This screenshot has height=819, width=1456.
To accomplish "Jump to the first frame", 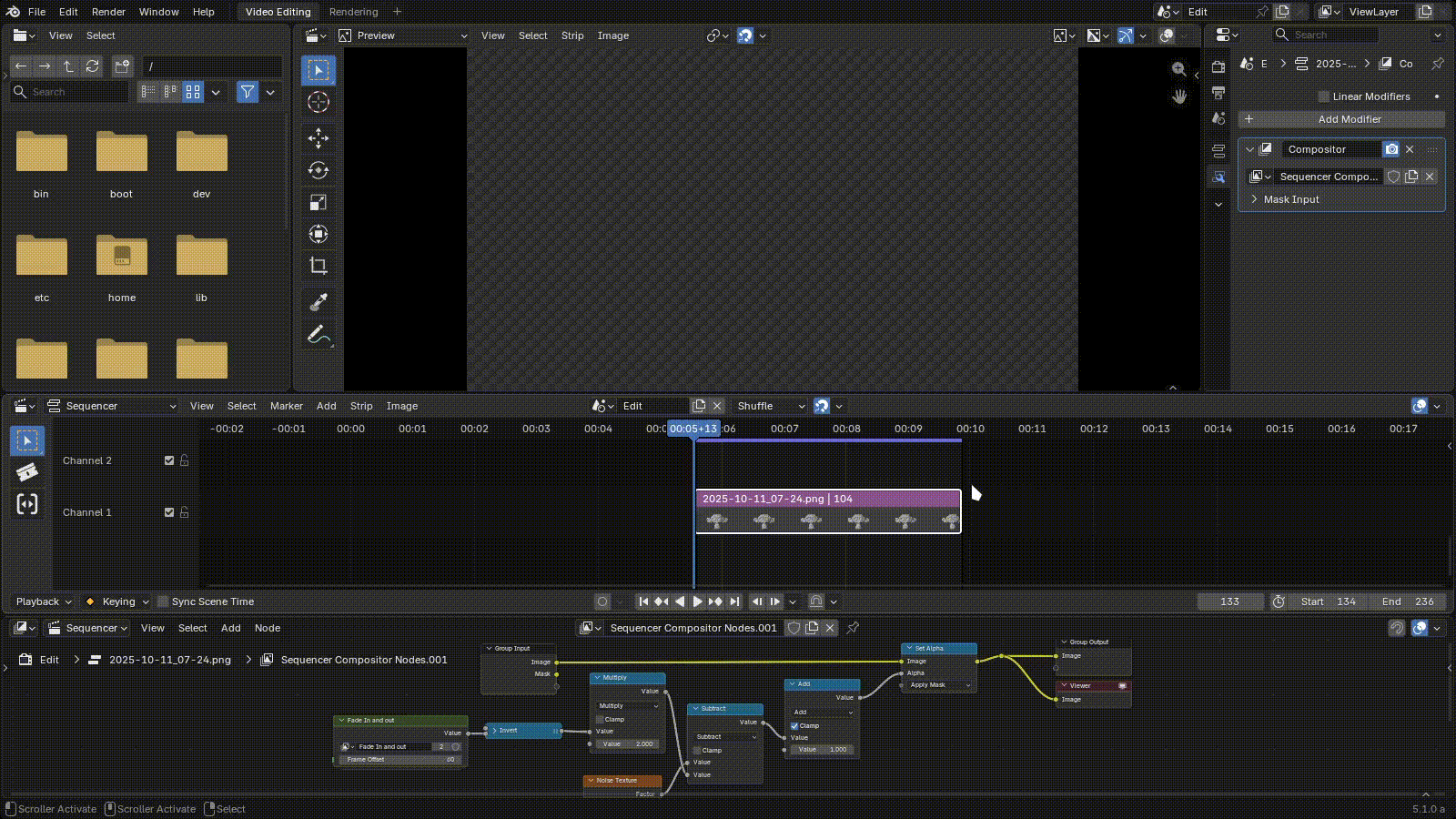I will pos(643,602).
